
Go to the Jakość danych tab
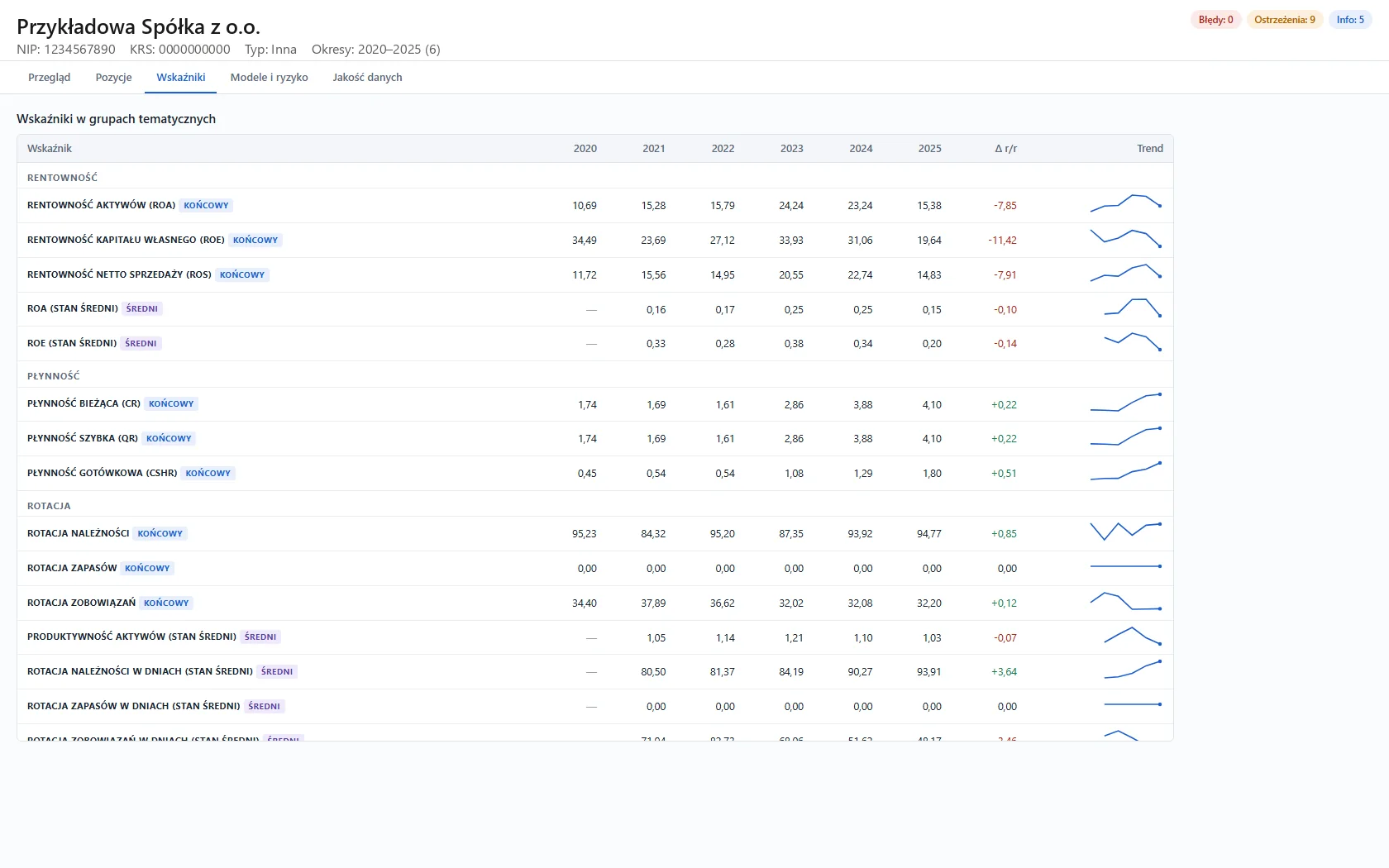(x=367, y=77)
